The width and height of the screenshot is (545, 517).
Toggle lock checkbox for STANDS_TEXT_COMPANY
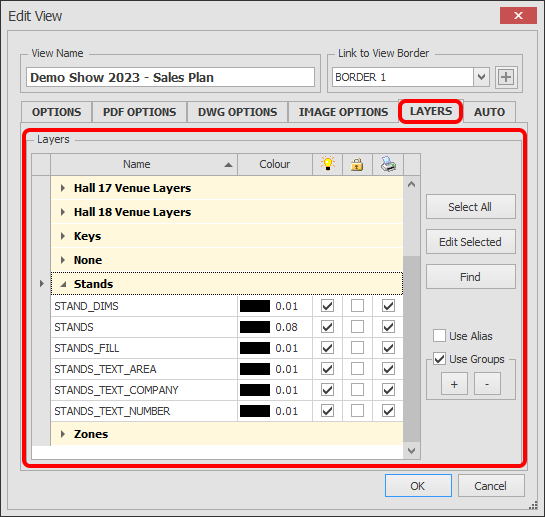pos(357,390)
